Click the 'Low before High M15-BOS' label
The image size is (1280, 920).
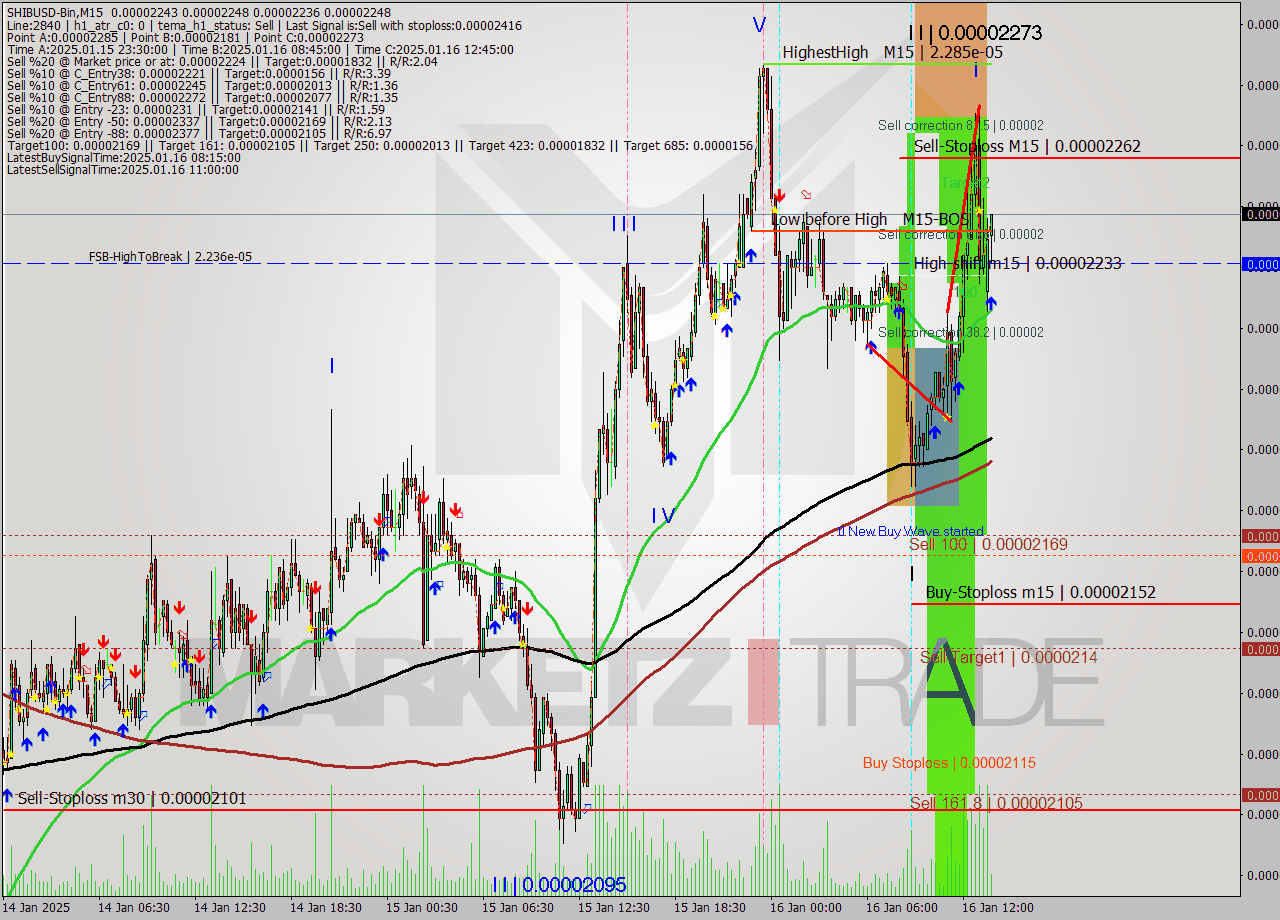870,218
